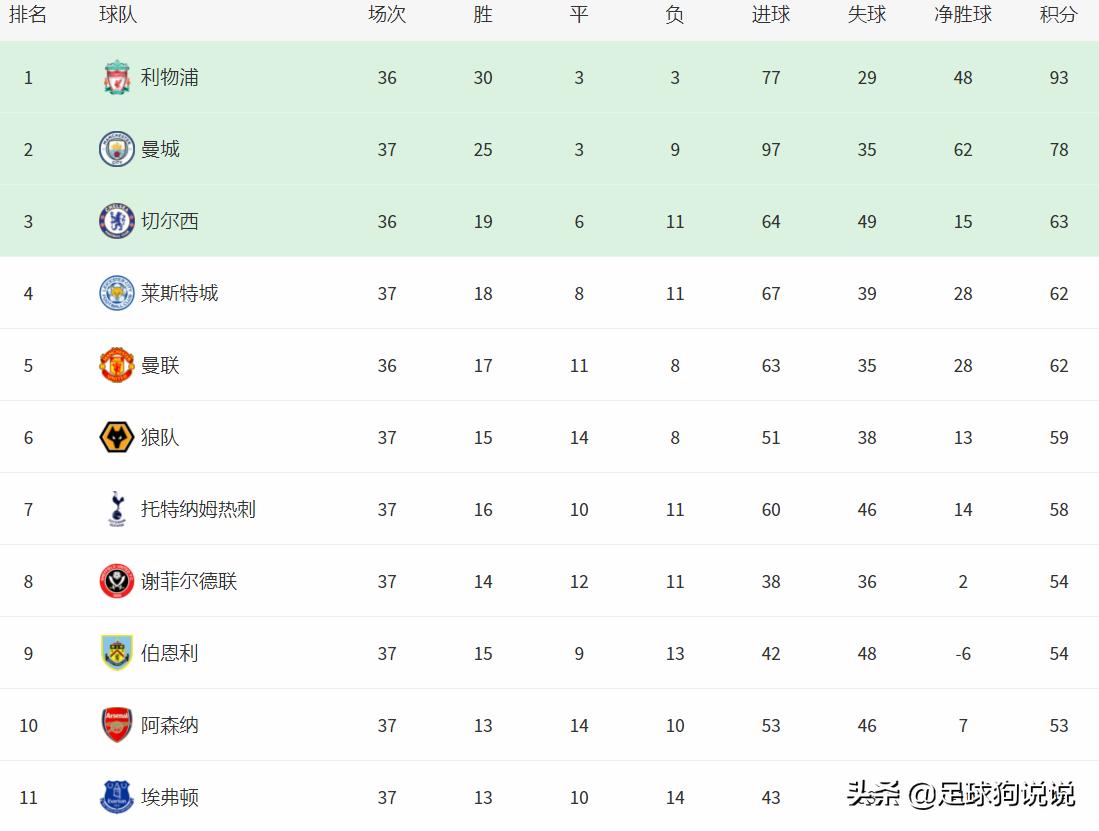
Task: Click the Burnley club crest icon
Action: 117,654
